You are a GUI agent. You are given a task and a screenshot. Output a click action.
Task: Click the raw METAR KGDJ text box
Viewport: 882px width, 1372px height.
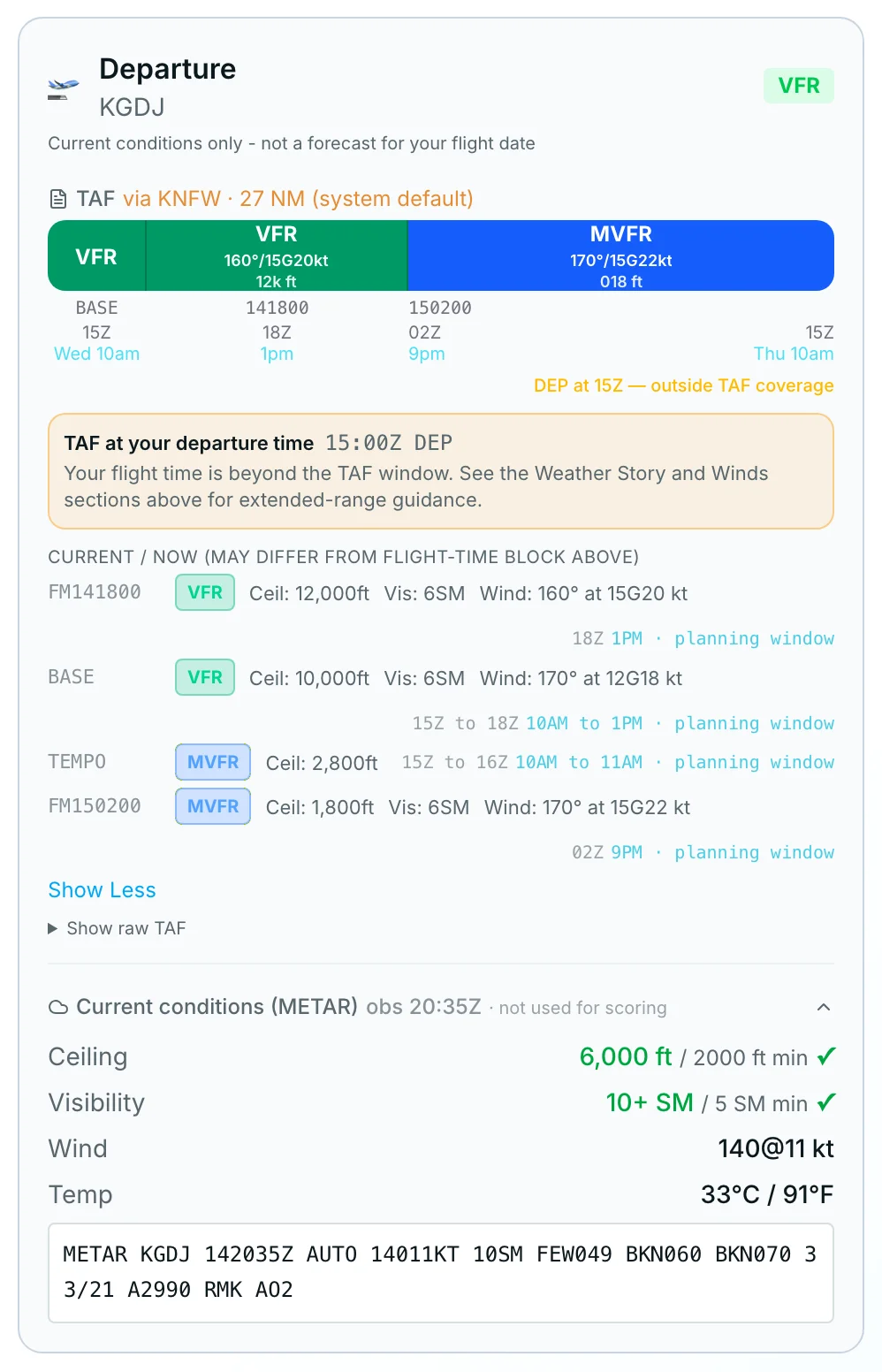coord(441,1273)
